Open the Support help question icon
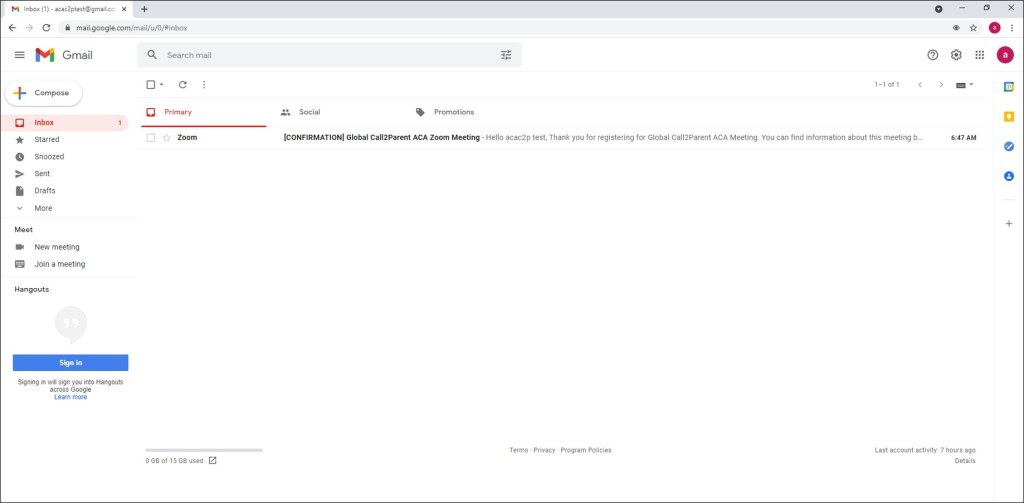The width and height of the screenshot is (1024, 503). [933, 55]
